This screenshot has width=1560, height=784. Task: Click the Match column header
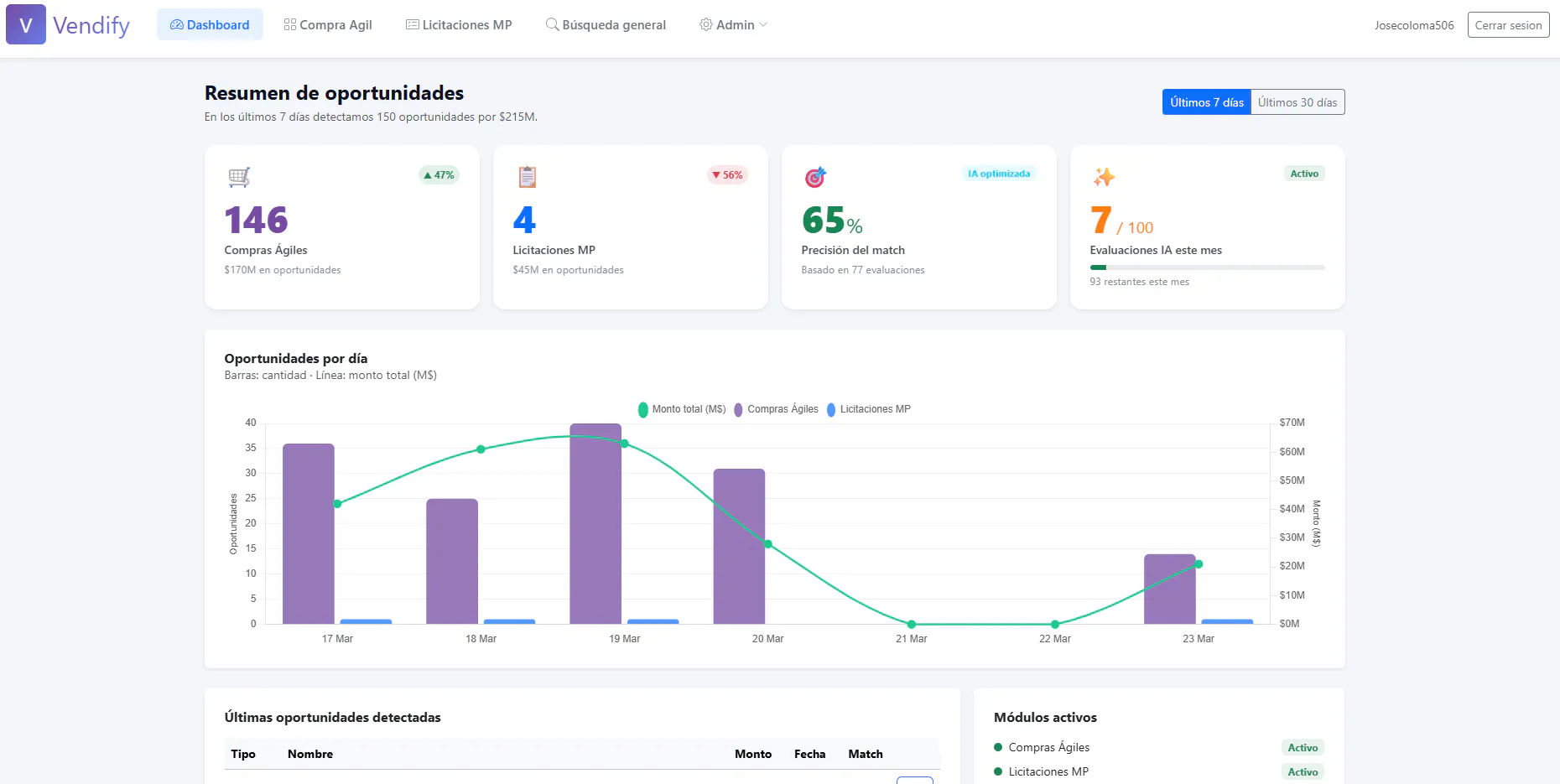tap(866, 754)
